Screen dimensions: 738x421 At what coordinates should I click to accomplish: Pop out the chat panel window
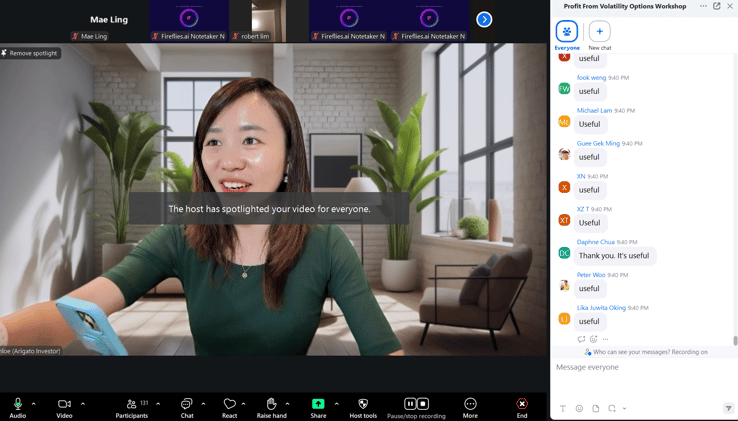click(717, 6)
